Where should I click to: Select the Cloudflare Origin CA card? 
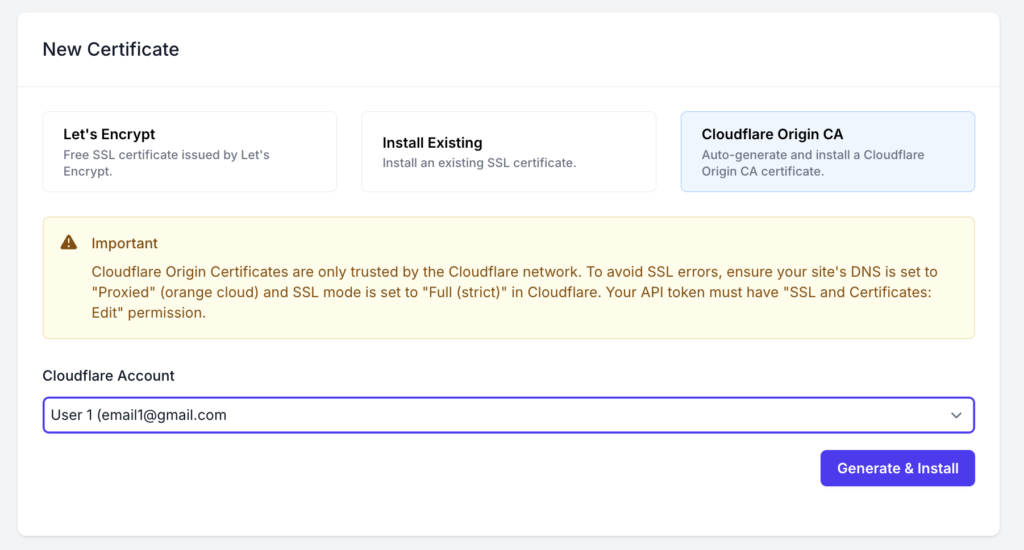pos(827,151)
